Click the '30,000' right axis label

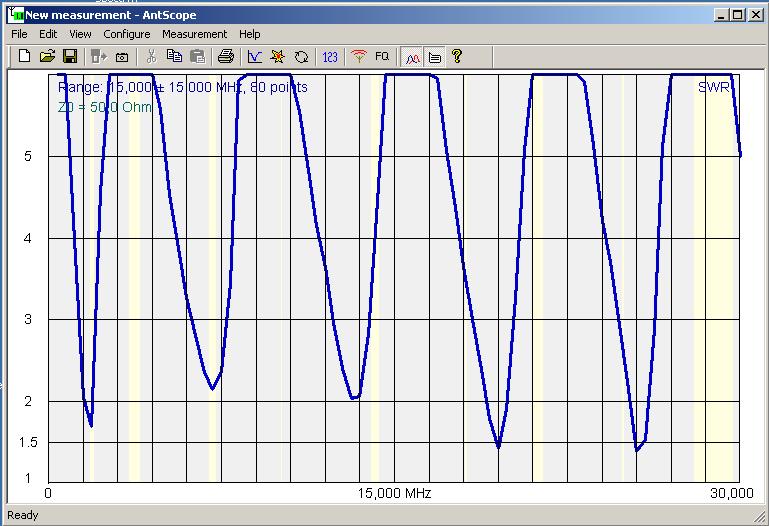click(732, 493)
